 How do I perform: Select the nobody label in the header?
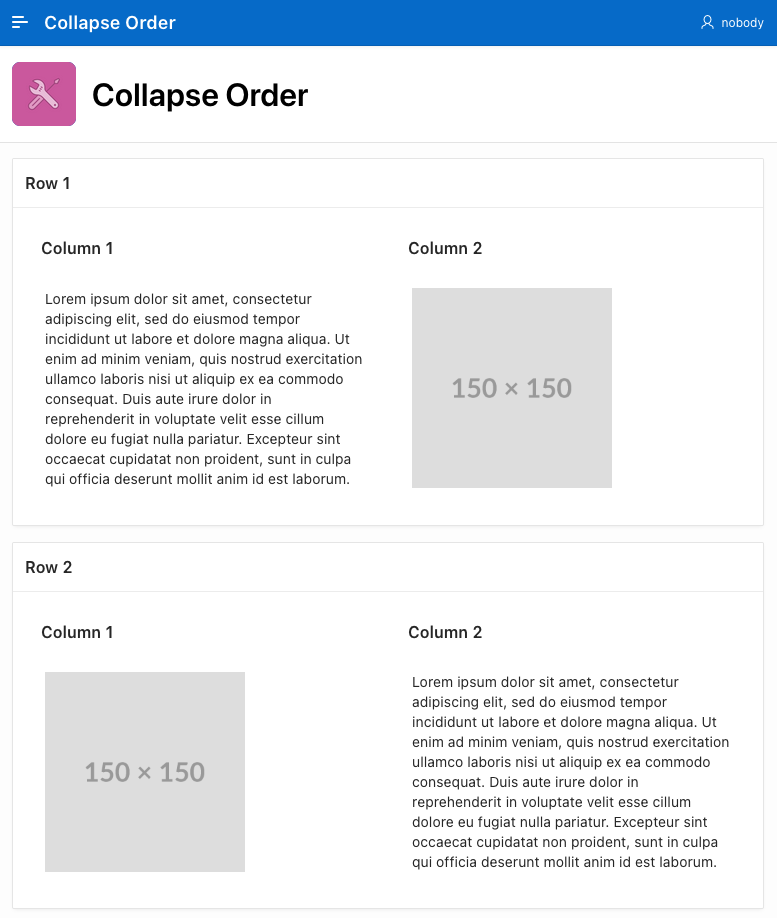[742, 22]
